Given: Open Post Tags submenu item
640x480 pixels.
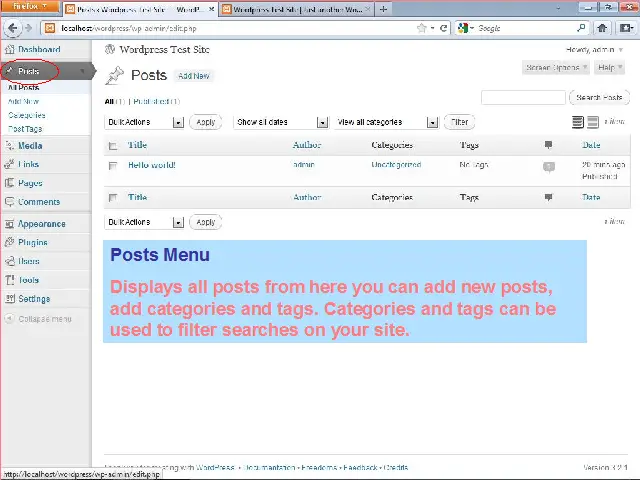Looking at the screenshot, I should 25,129.
